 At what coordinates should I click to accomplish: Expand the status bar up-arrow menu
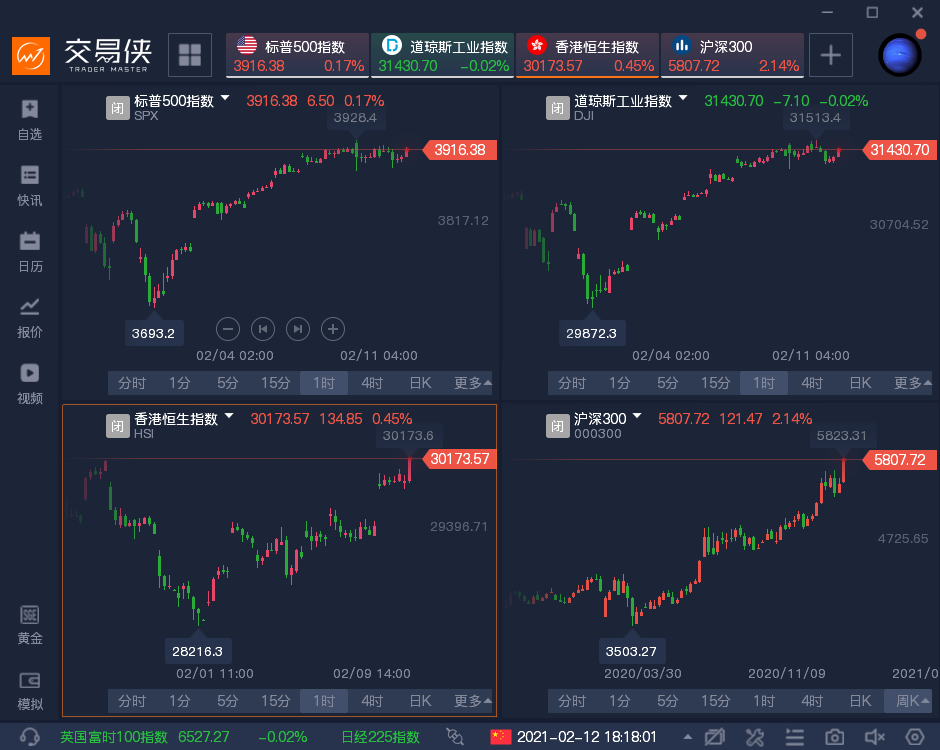[688, 736]
